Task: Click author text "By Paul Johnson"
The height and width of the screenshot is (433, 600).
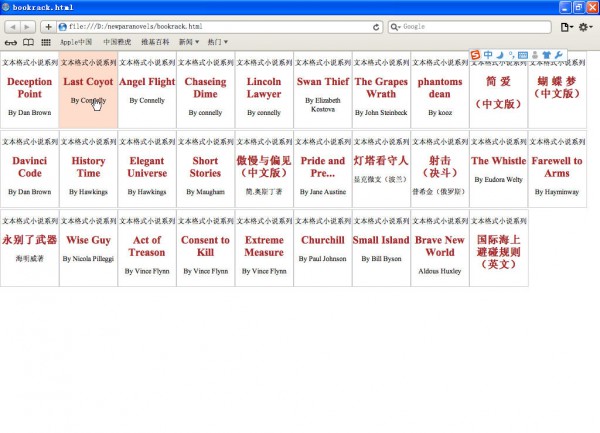Action: [x=323, y=259]
